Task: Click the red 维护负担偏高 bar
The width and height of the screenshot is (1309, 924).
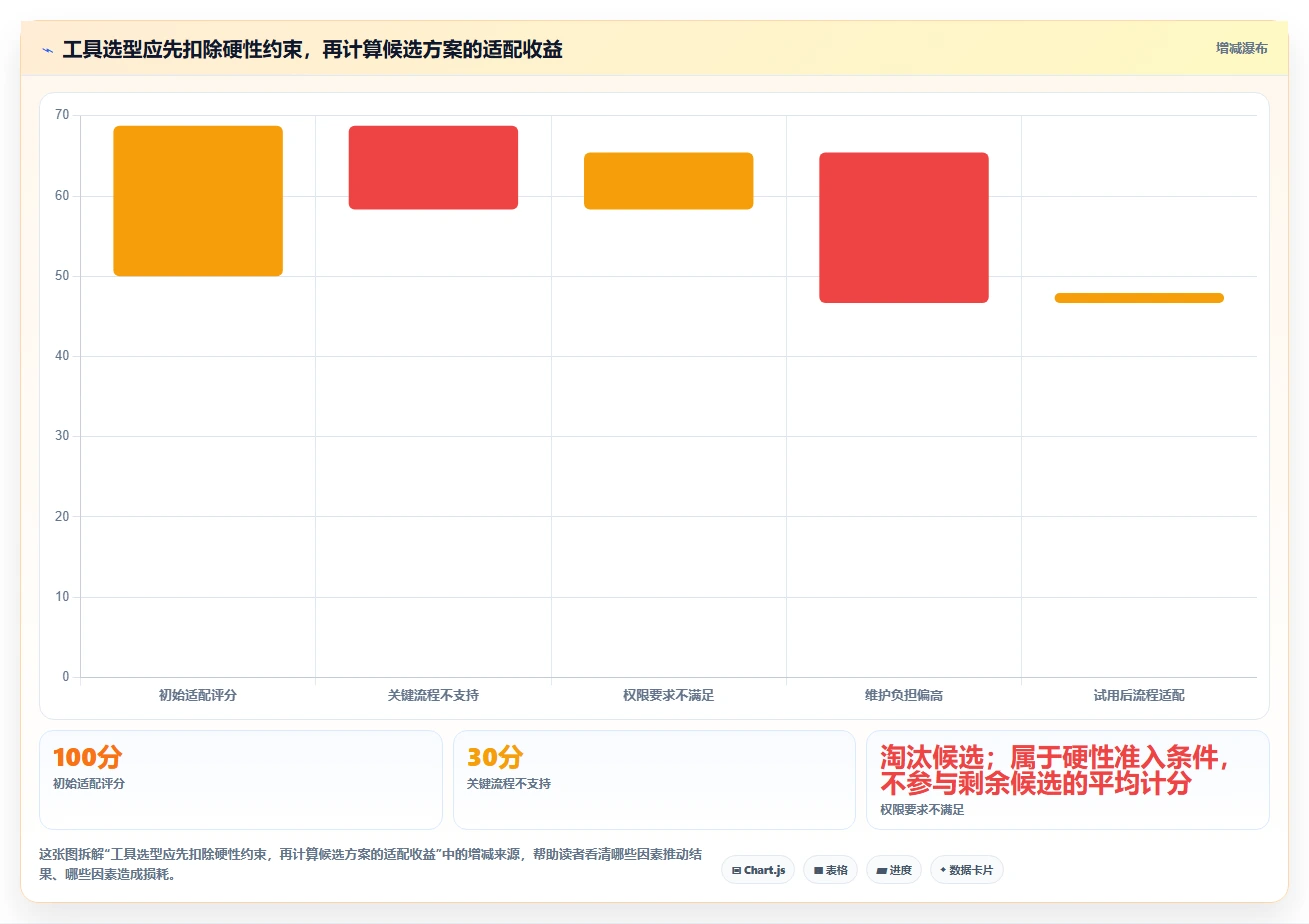Action: coord(904,228)
